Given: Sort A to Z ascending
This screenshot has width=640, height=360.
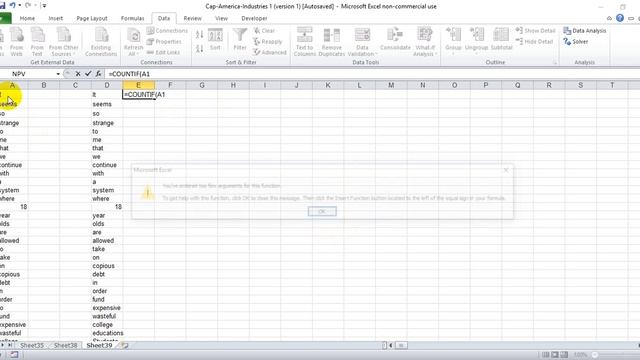Looking at the screenshot, I should pos(200,35).
